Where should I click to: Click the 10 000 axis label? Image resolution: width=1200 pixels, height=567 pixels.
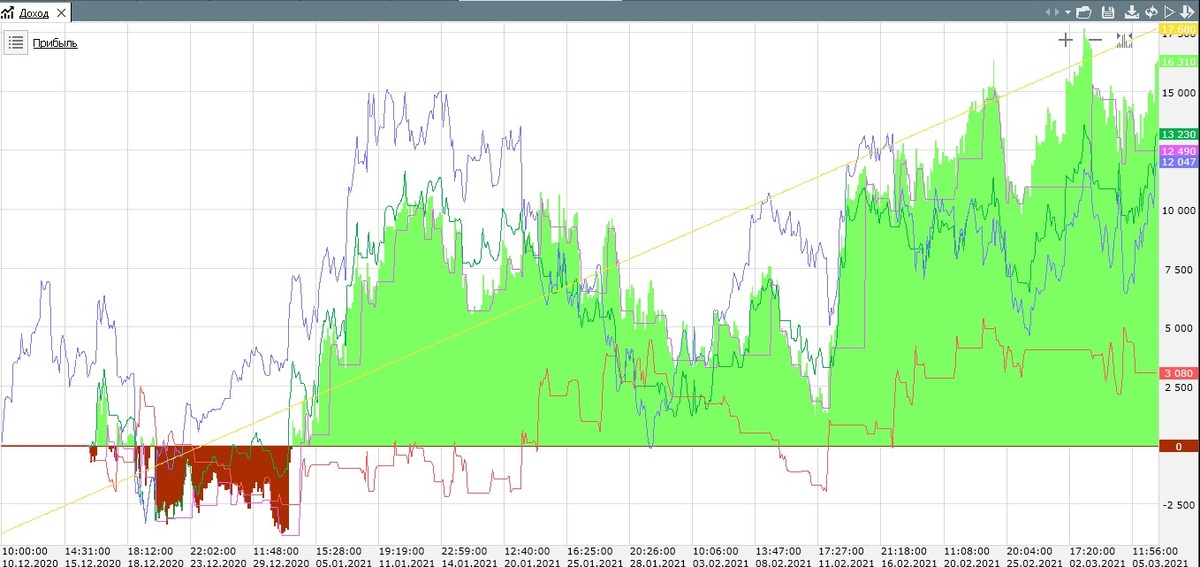pyautogui.click(x=1179, y=210)
